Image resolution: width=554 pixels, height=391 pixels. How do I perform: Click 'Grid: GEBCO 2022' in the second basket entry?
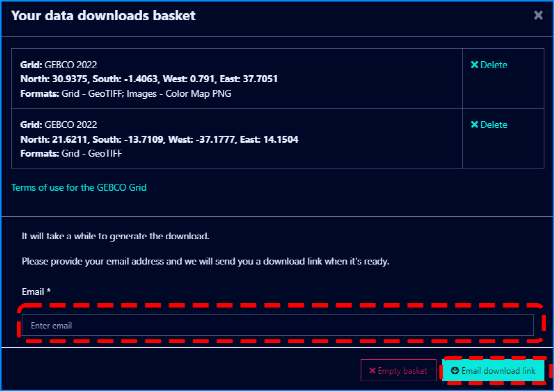(59, 125)
